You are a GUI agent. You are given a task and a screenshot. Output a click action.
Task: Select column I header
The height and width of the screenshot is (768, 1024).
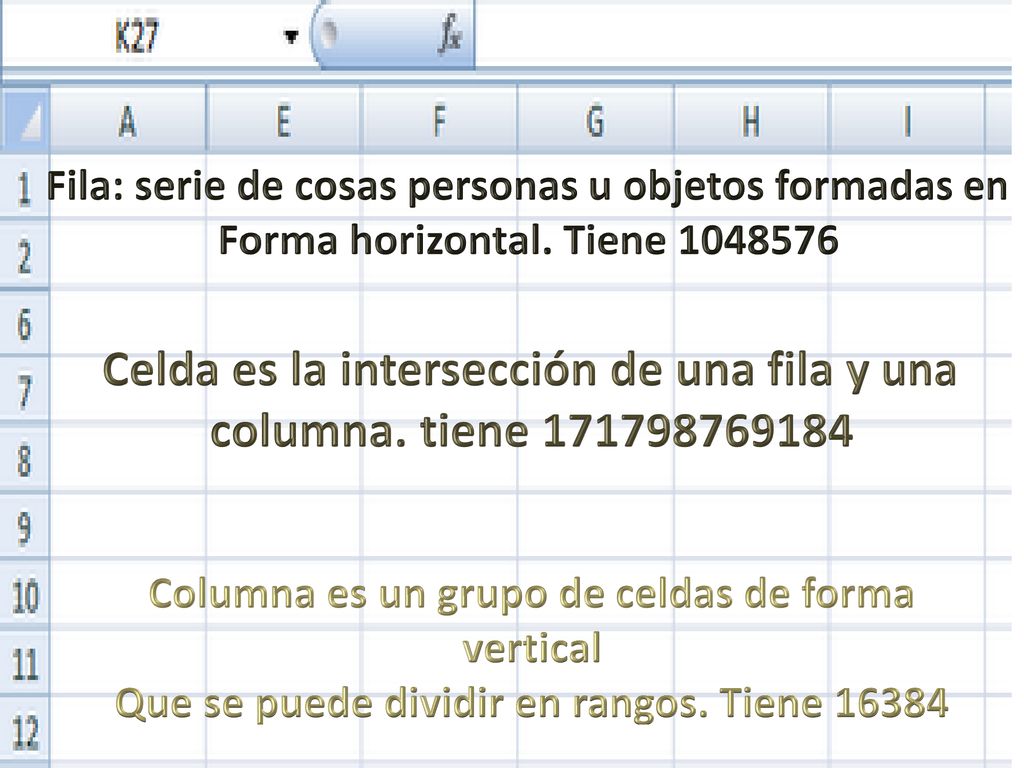point(906,120)
